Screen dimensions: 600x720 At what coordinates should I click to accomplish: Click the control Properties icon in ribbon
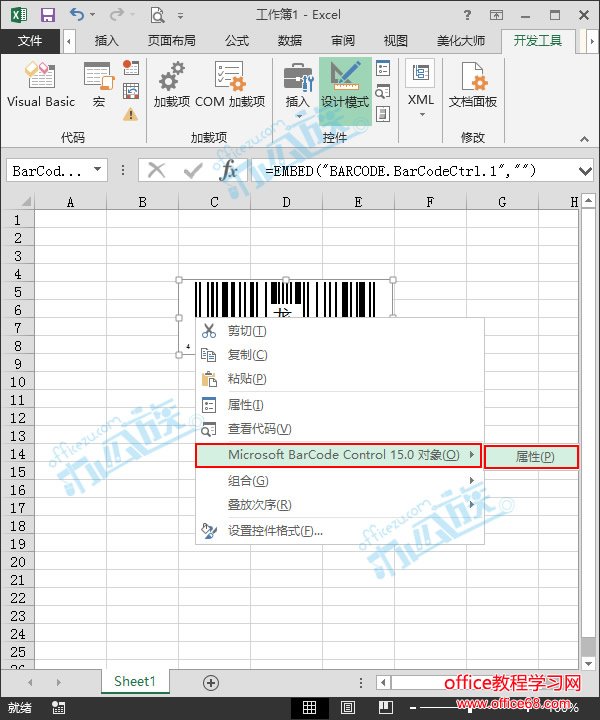pyautogui.click(x=383, y=68)
